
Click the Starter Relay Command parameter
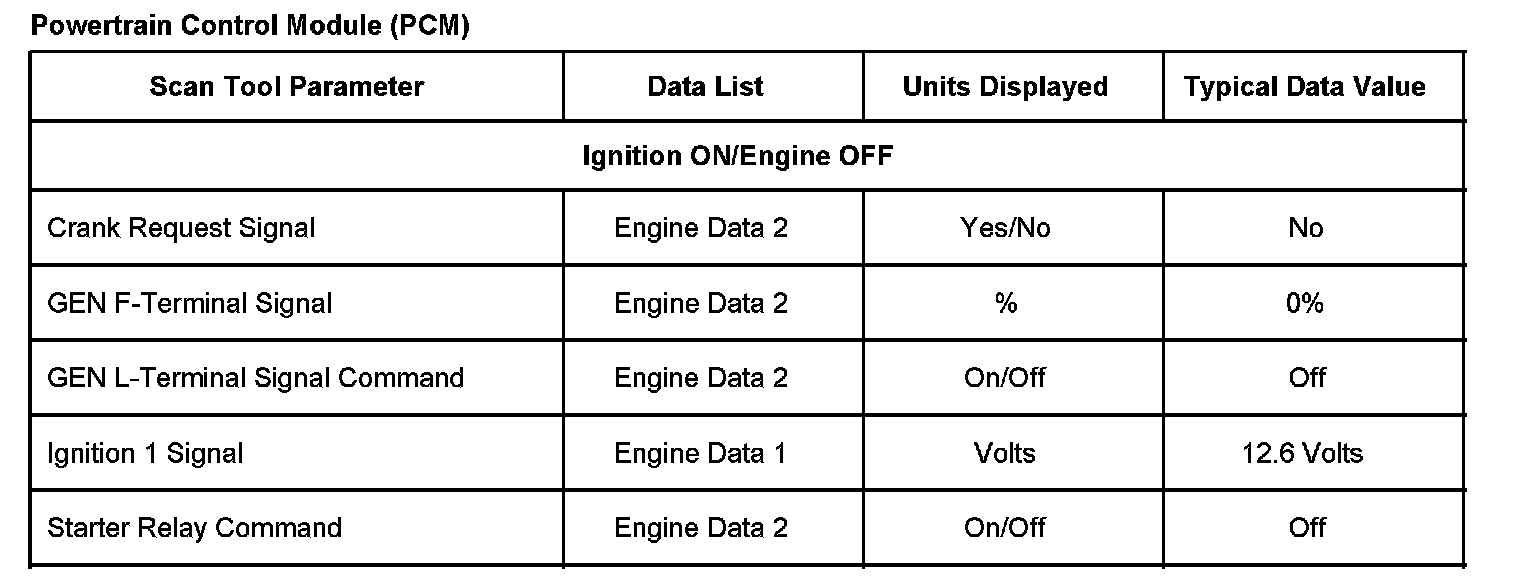pyautogui.click(x=194, y=527)
